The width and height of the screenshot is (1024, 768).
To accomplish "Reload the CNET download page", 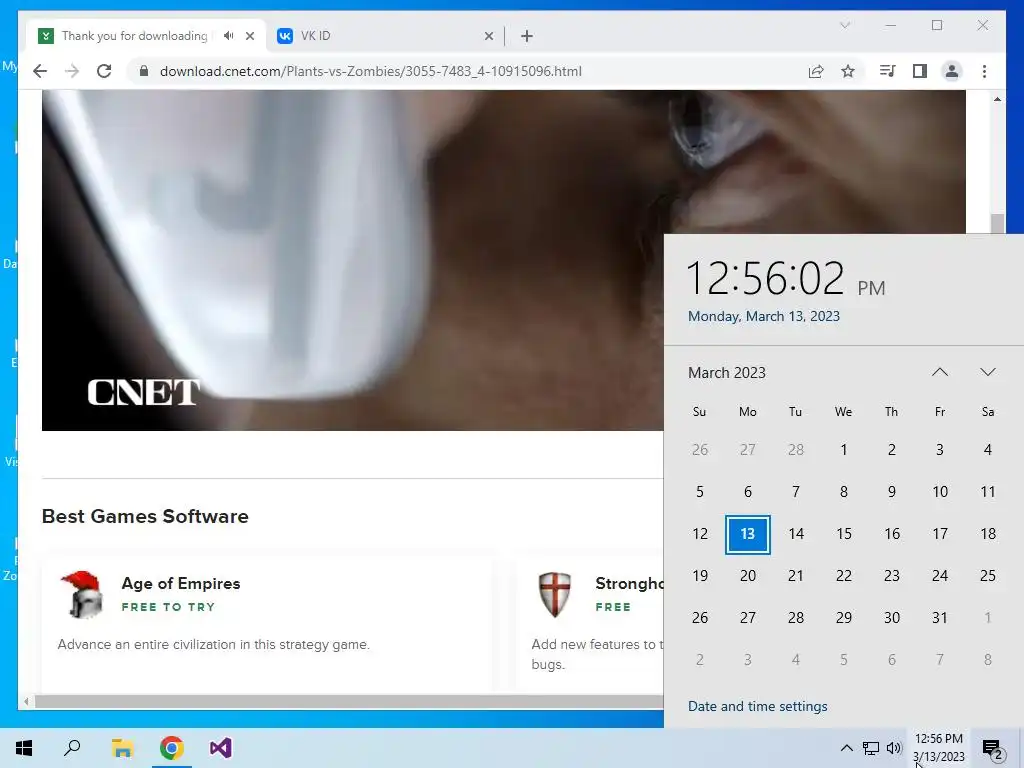I will (x=104, y=71).
